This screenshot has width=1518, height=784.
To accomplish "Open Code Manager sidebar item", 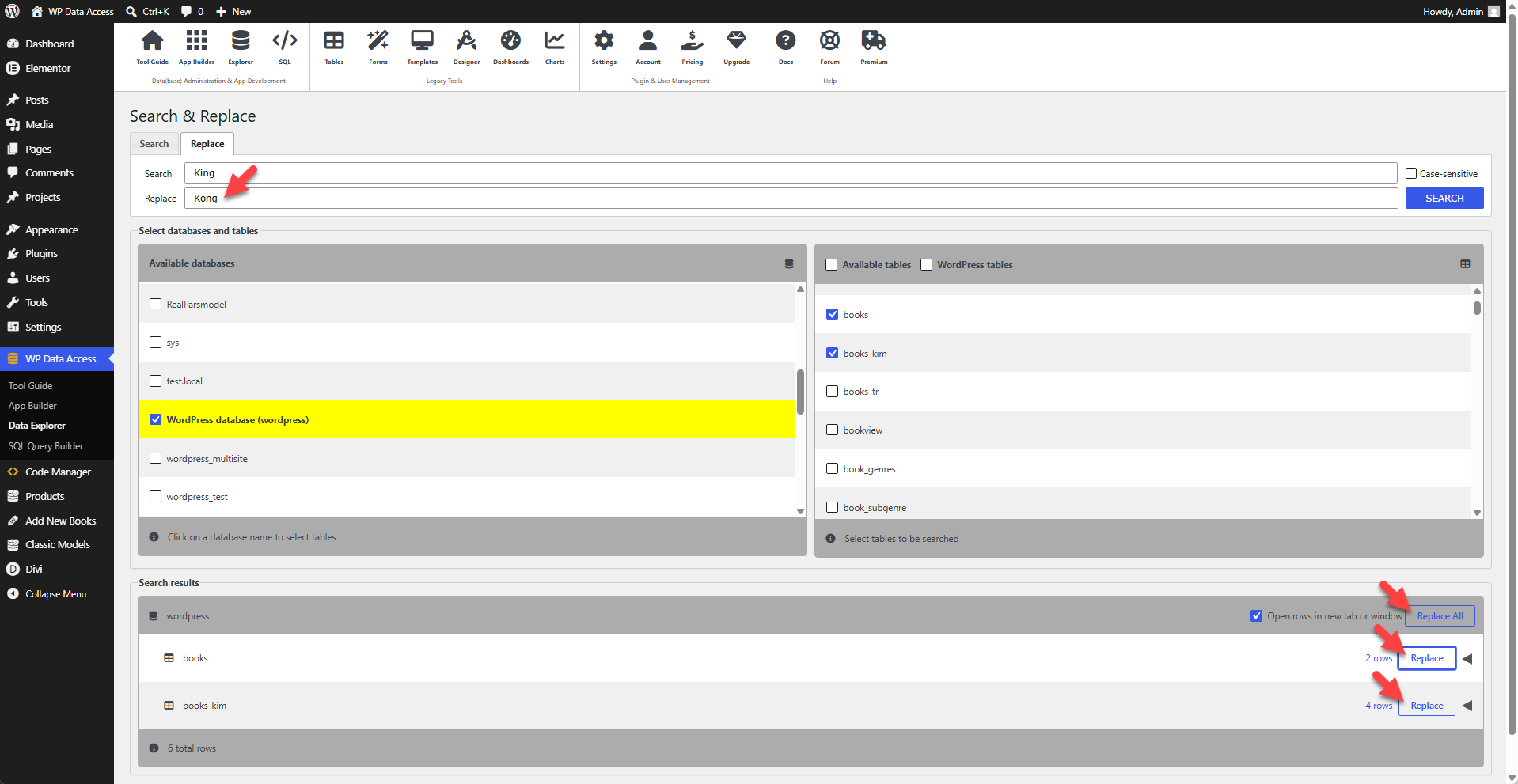I will click(x=58, y=472).
